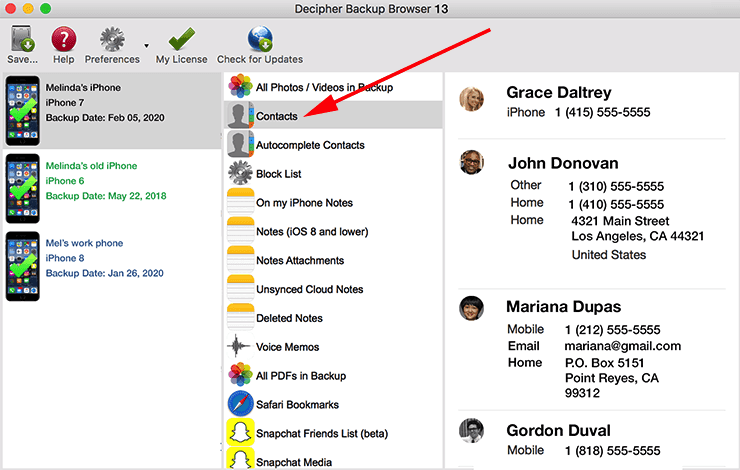Screen dimensions: 740x470
Task: Click phone number 1 (212) 555-5555
Action: pos(613,330)
